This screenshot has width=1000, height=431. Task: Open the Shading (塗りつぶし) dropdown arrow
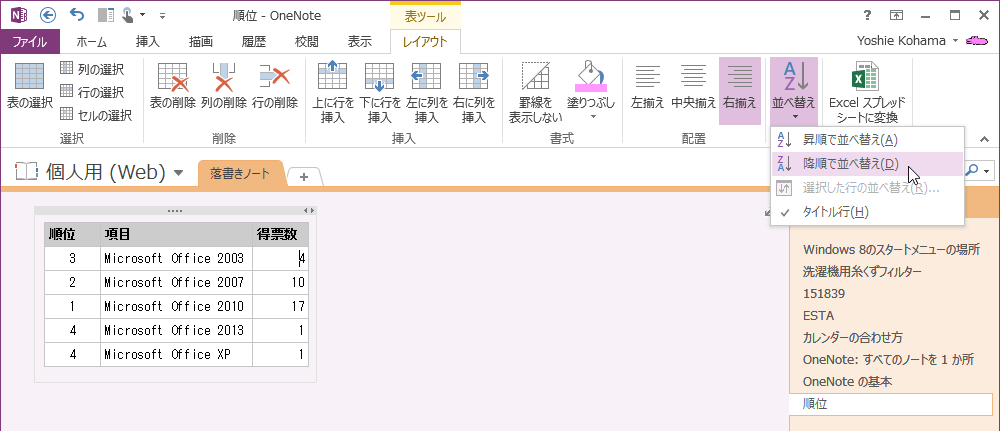[x=593, y=117]
